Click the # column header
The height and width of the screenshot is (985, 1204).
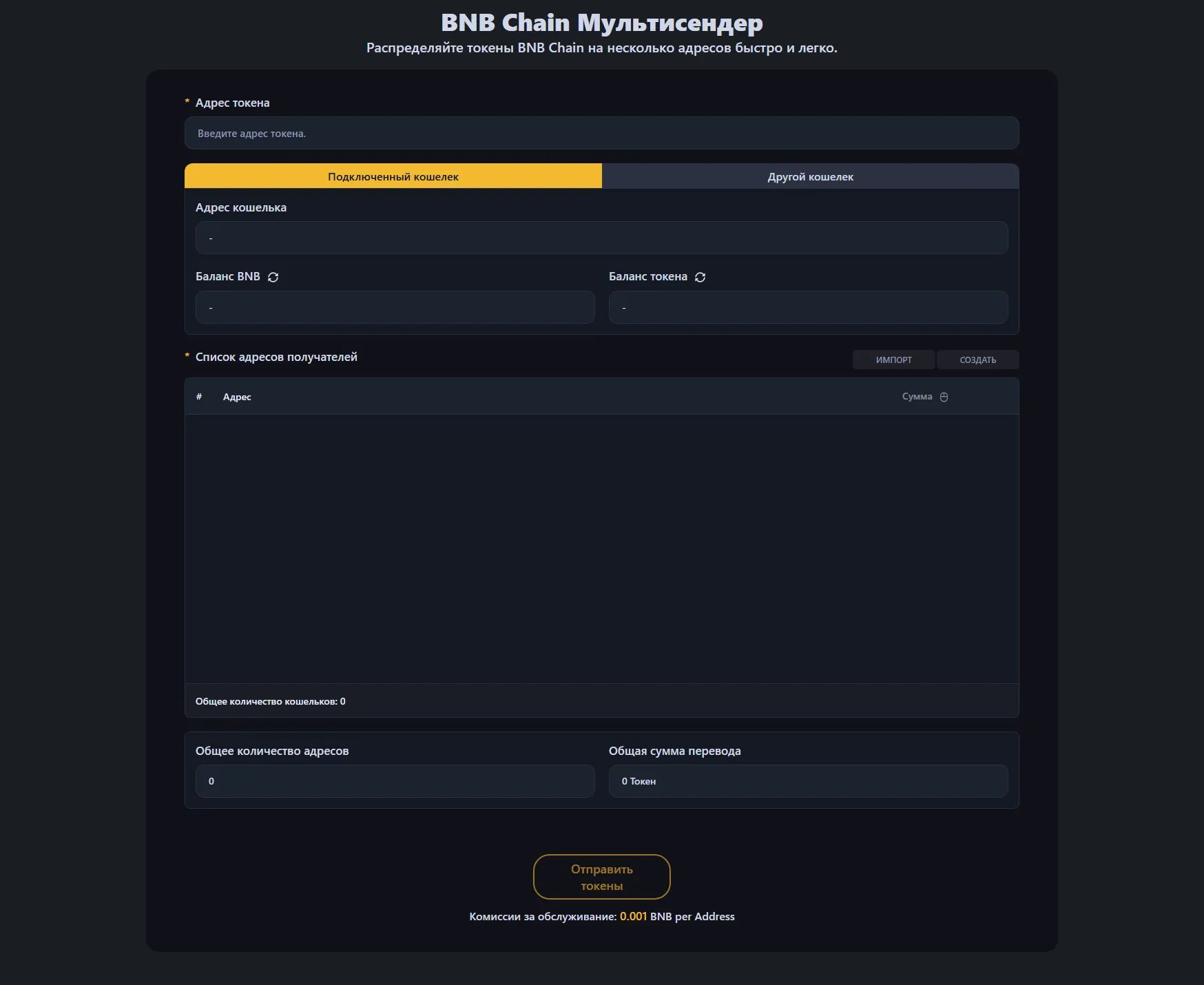tap(199, 397)
